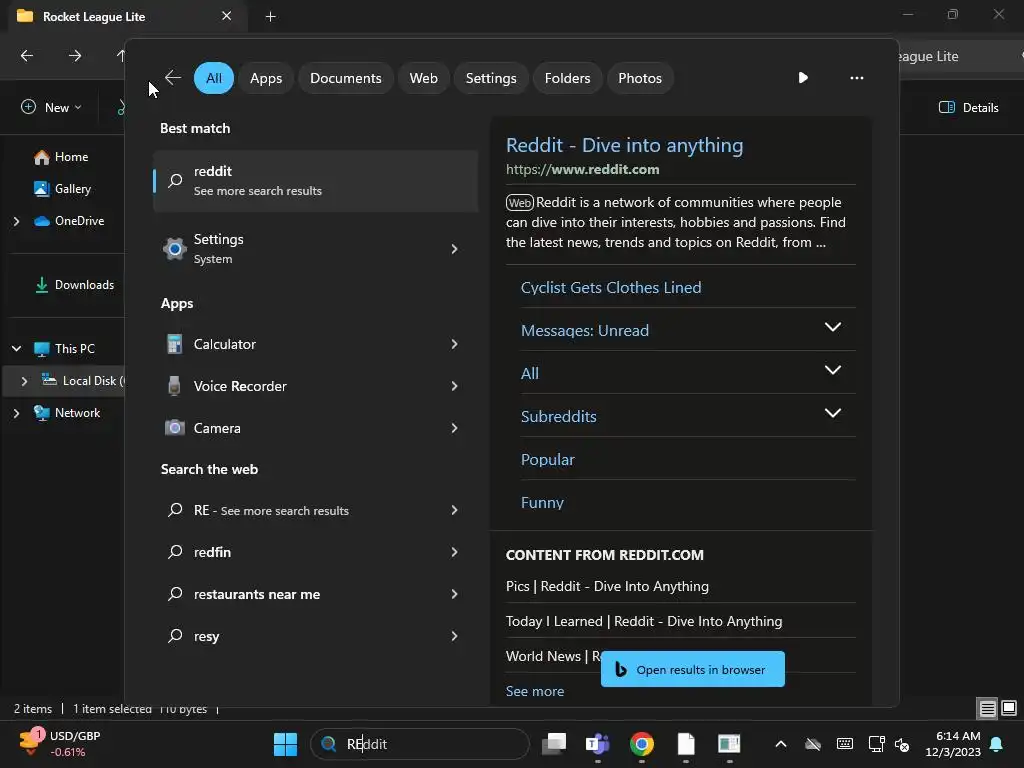This screenshot has height=768, width=1024.
Task: Expand OneDrive in the Explorer tree
Action: tap(16, 221)
